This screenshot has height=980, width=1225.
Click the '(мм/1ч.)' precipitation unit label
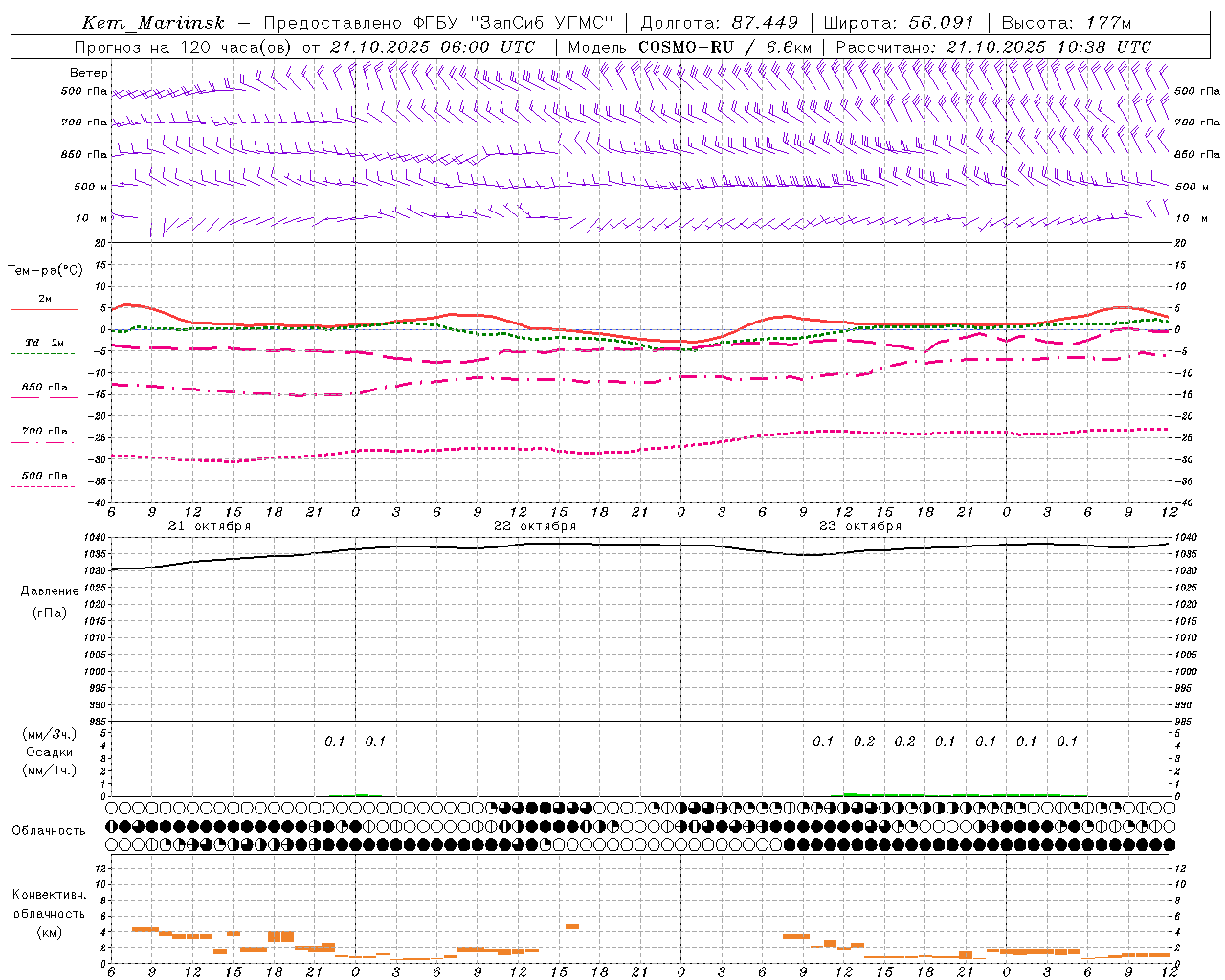click(x=50, y=770)
